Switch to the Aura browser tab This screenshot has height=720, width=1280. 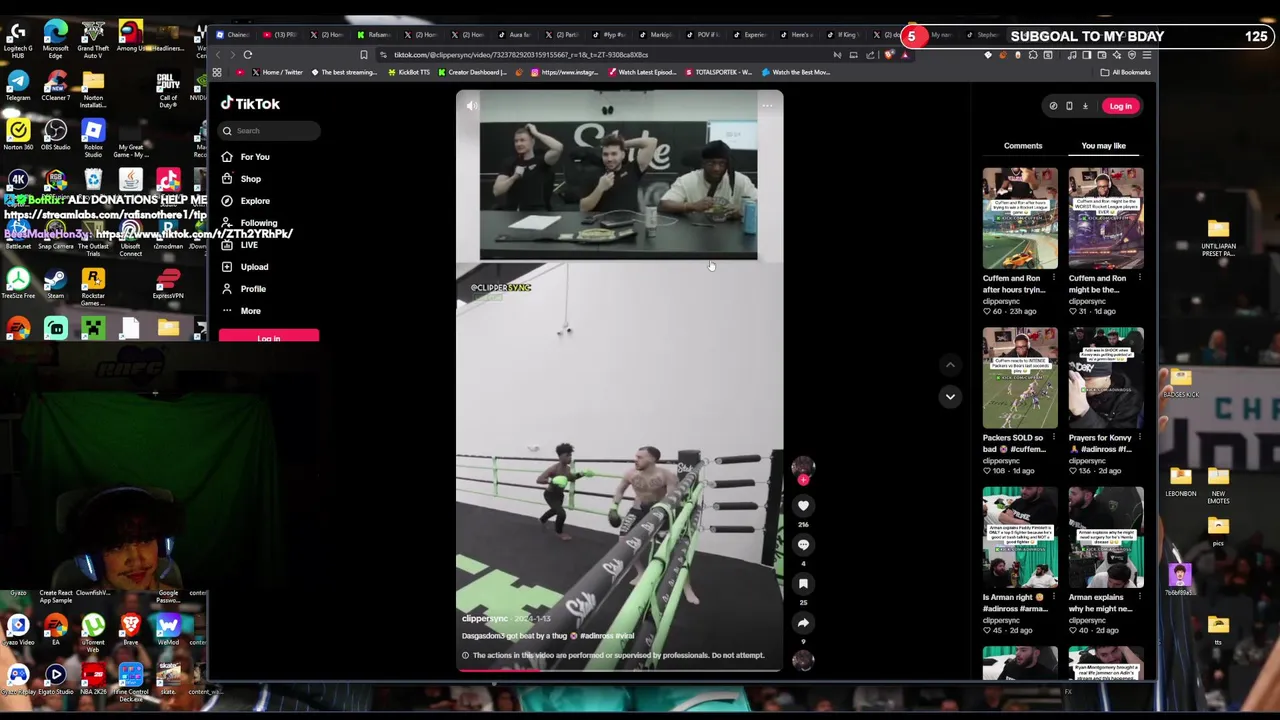point(515,35)
